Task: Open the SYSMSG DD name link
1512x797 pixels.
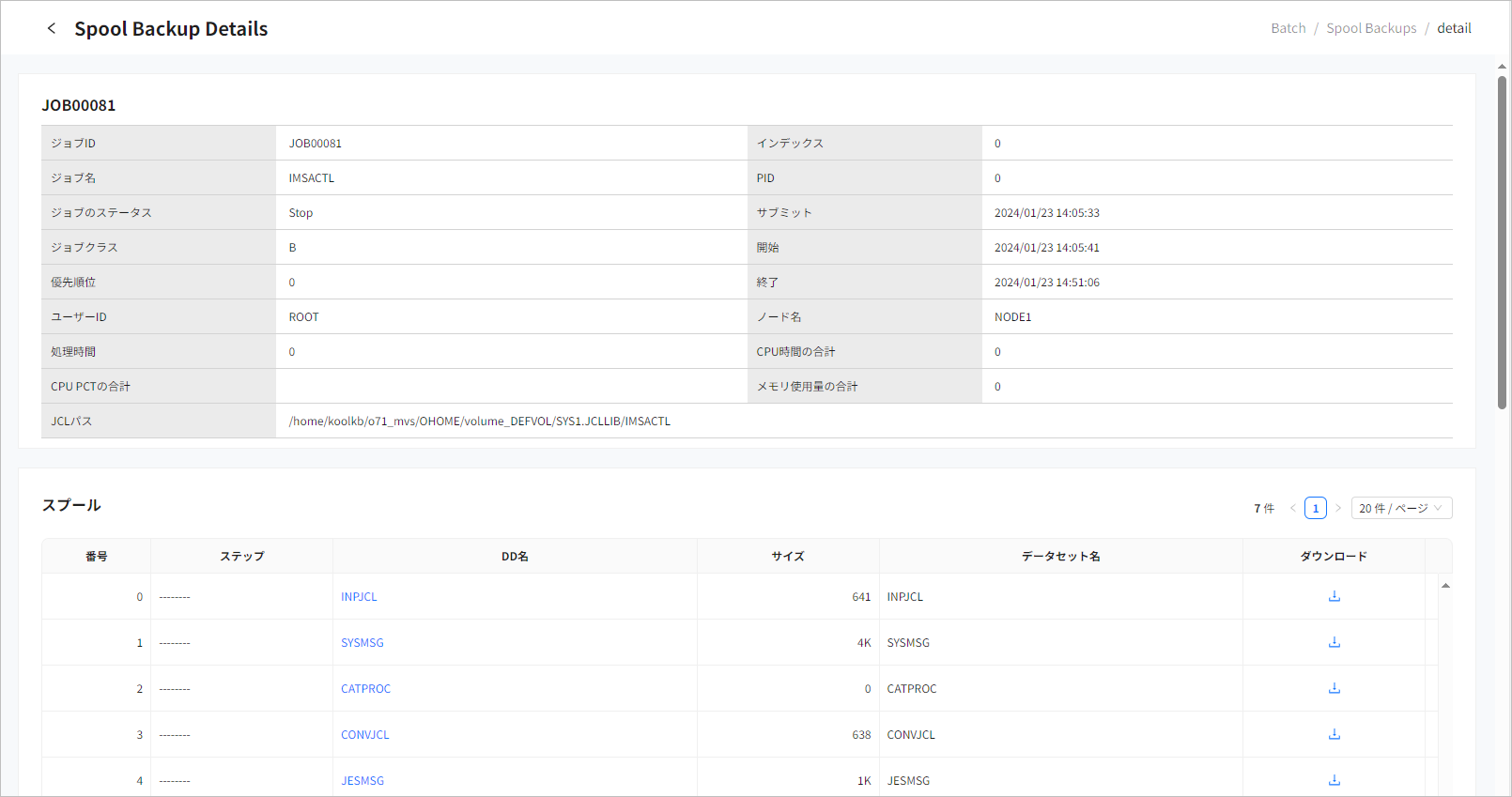Action: pos(362,643)
